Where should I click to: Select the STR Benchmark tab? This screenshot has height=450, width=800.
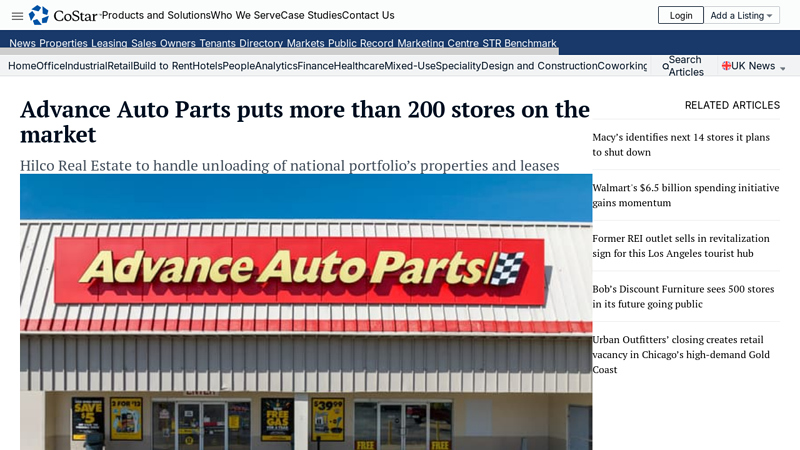tap(519, 43)
